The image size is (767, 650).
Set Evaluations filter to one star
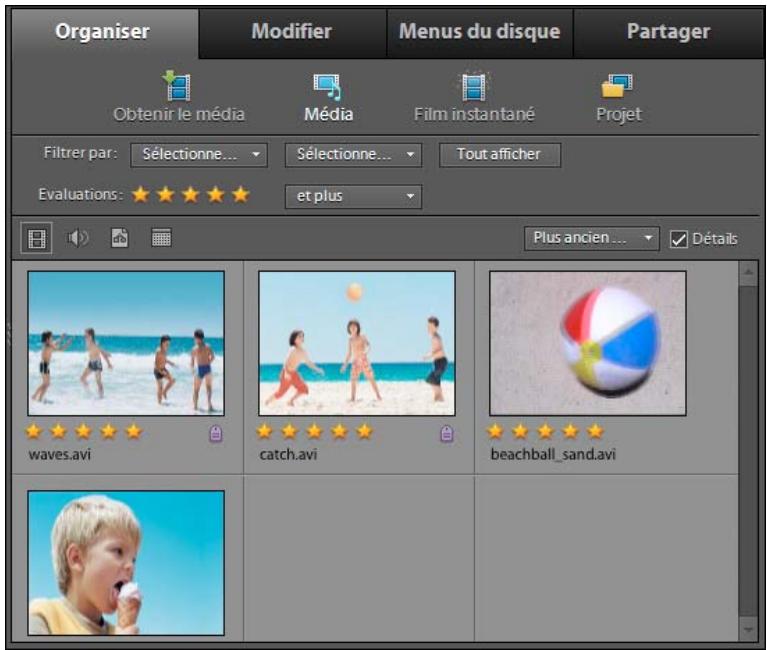pos(141,195)
